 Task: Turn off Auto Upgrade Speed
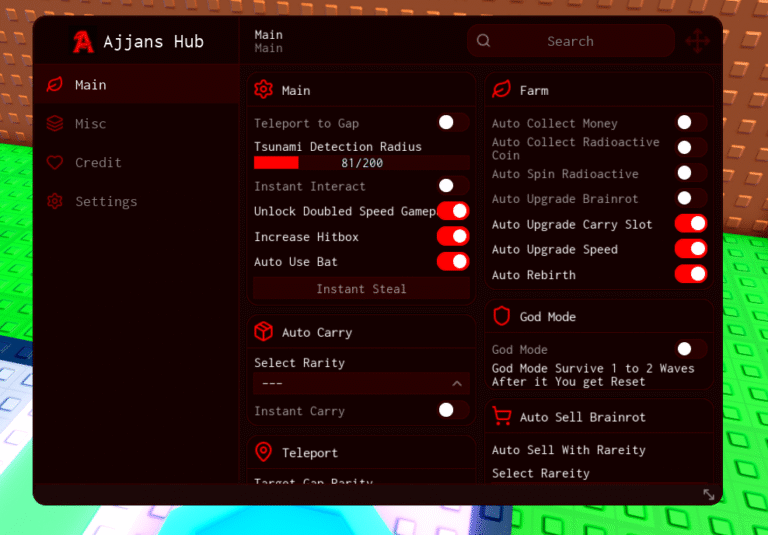pyautogui.click(x=691, y=249)
